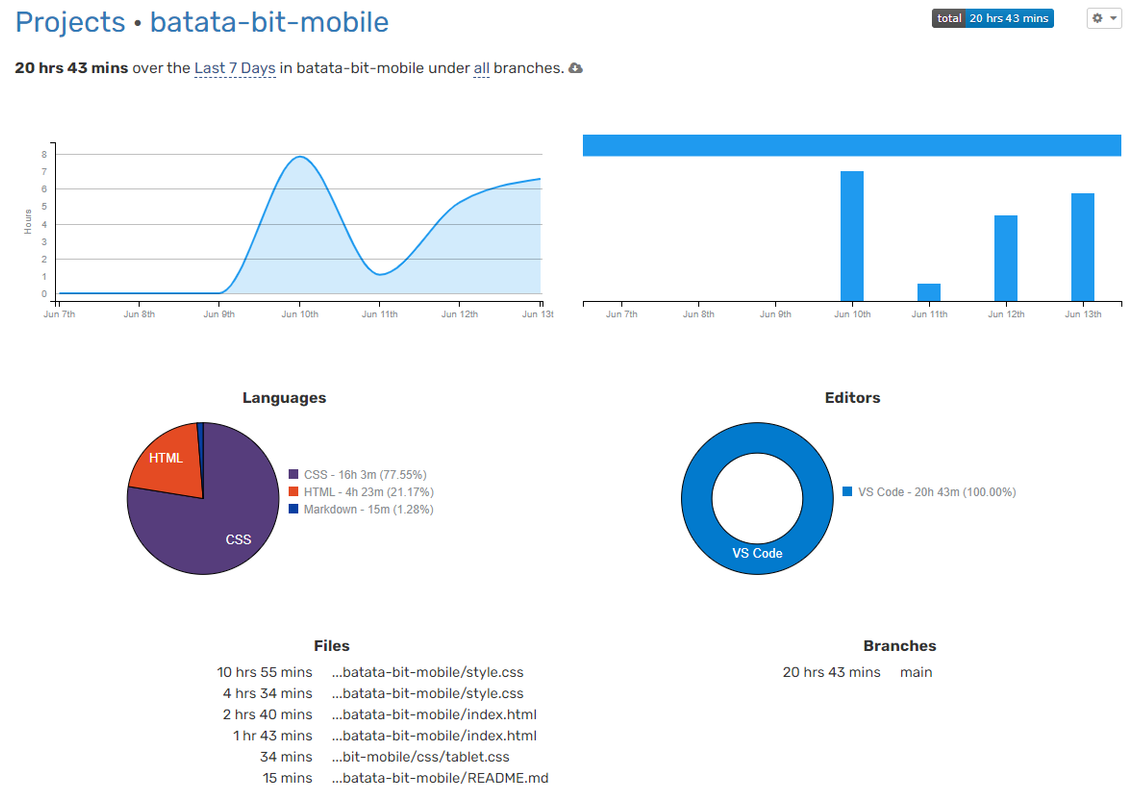1135x800 pixels.
Task: Click the cloud download icon
Action: [575, 68]
